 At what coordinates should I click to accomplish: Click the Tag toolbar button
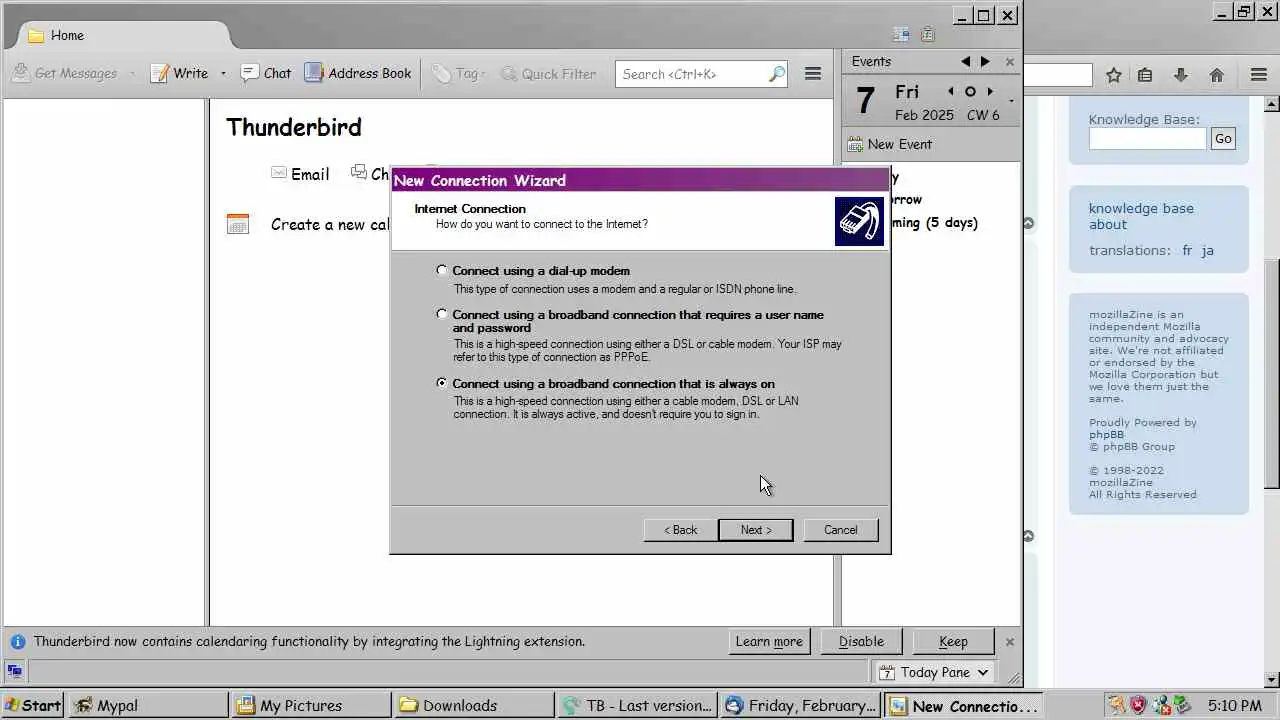point(457,73)
